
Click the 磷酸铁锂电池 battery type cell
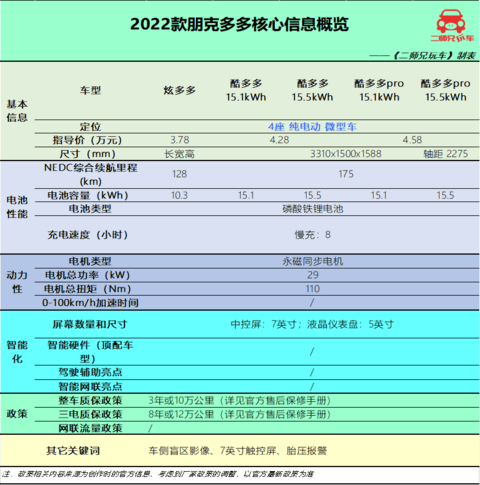313,209
